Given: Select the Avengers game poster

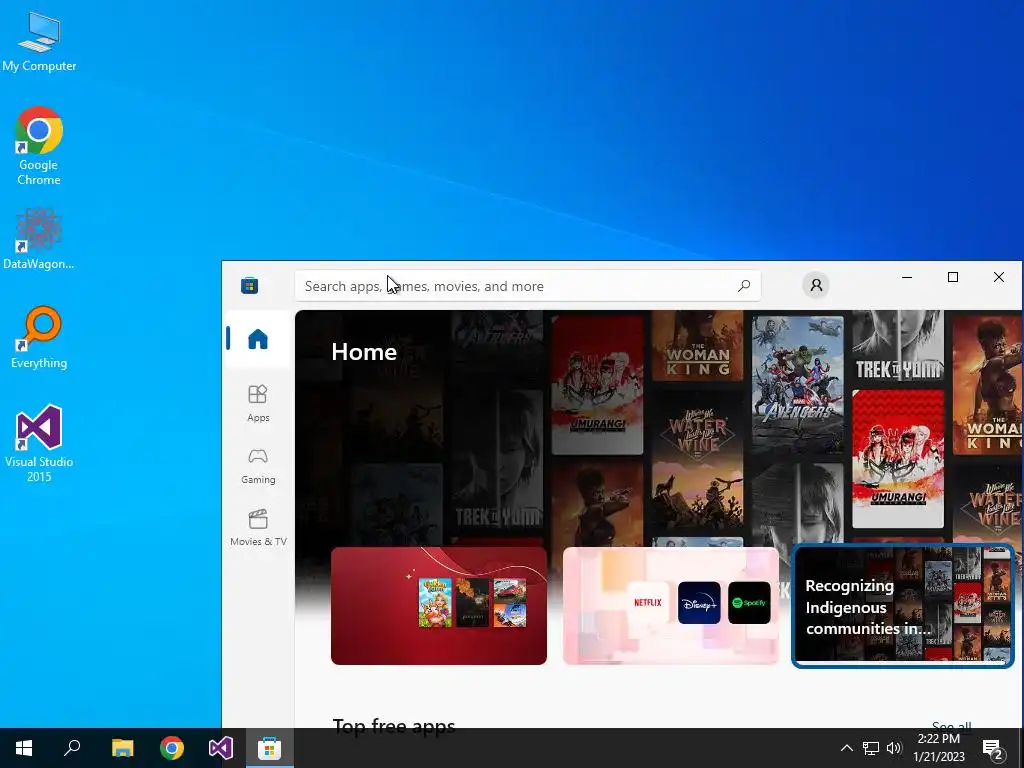Looking at the screenshot, I should (797, 385).
